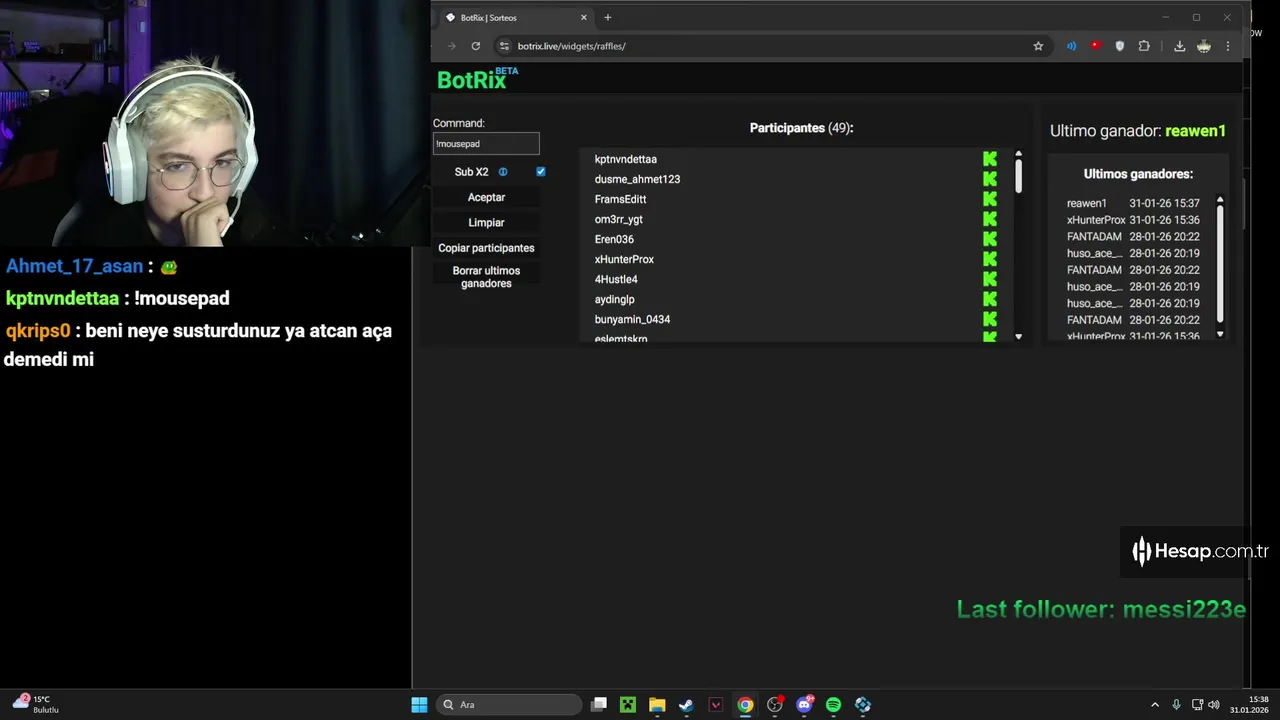Click participants list scroll-up arrow
1280x720 pixels.
(1018, 154)
